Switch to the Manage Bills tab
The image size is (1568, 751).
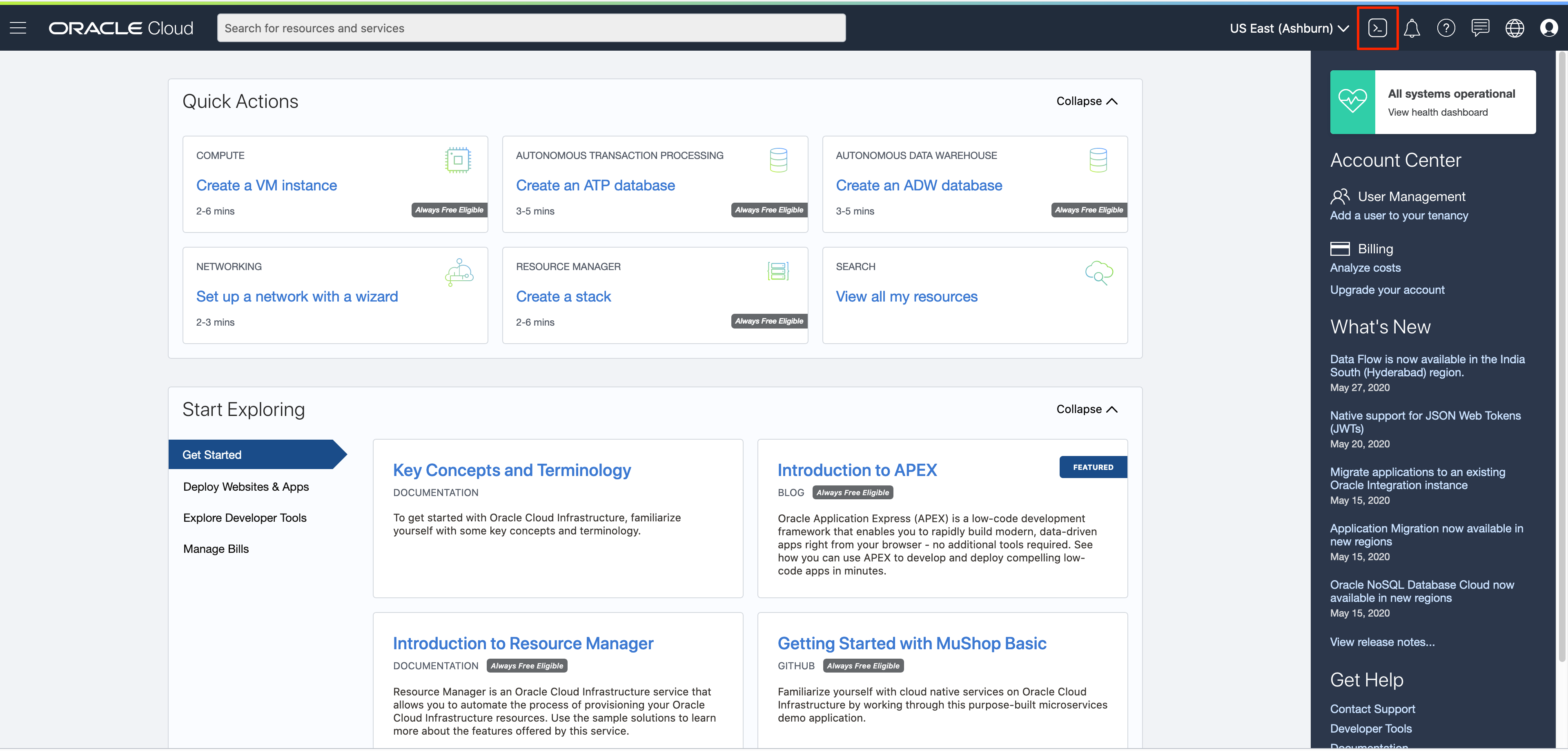(216, 549)
